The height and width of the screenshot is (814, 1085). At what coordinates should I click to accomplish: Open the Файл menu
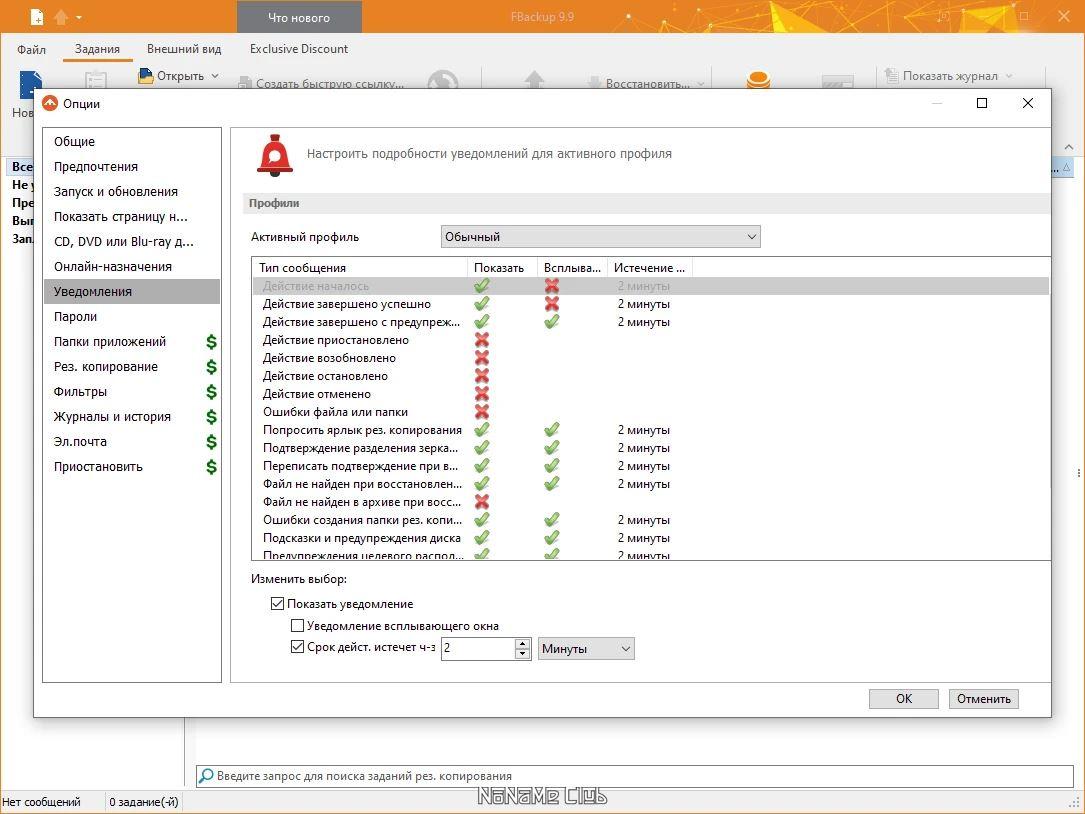(31, 49)
